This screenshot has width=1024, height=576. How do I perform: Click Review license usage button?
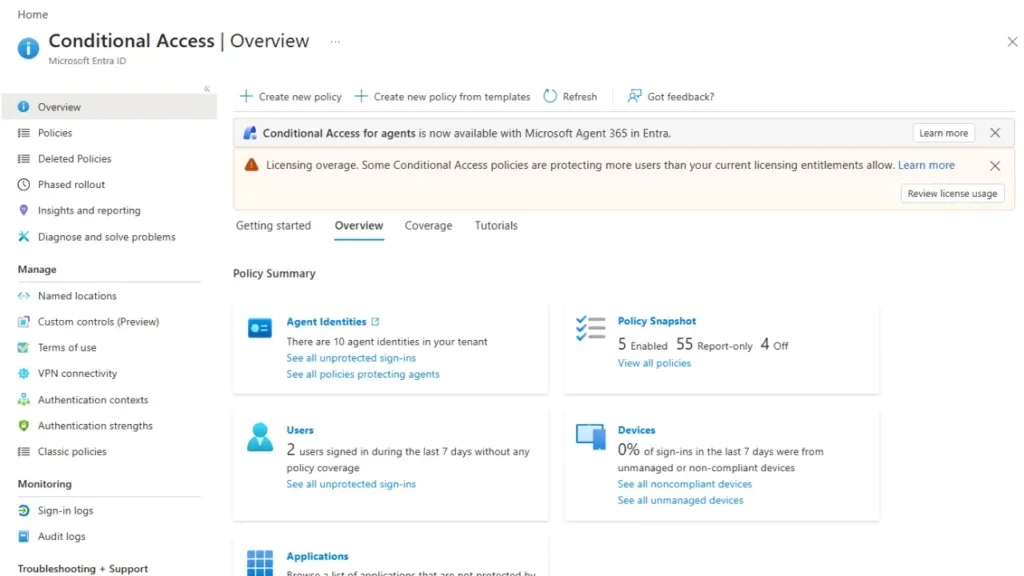(952, 193)
